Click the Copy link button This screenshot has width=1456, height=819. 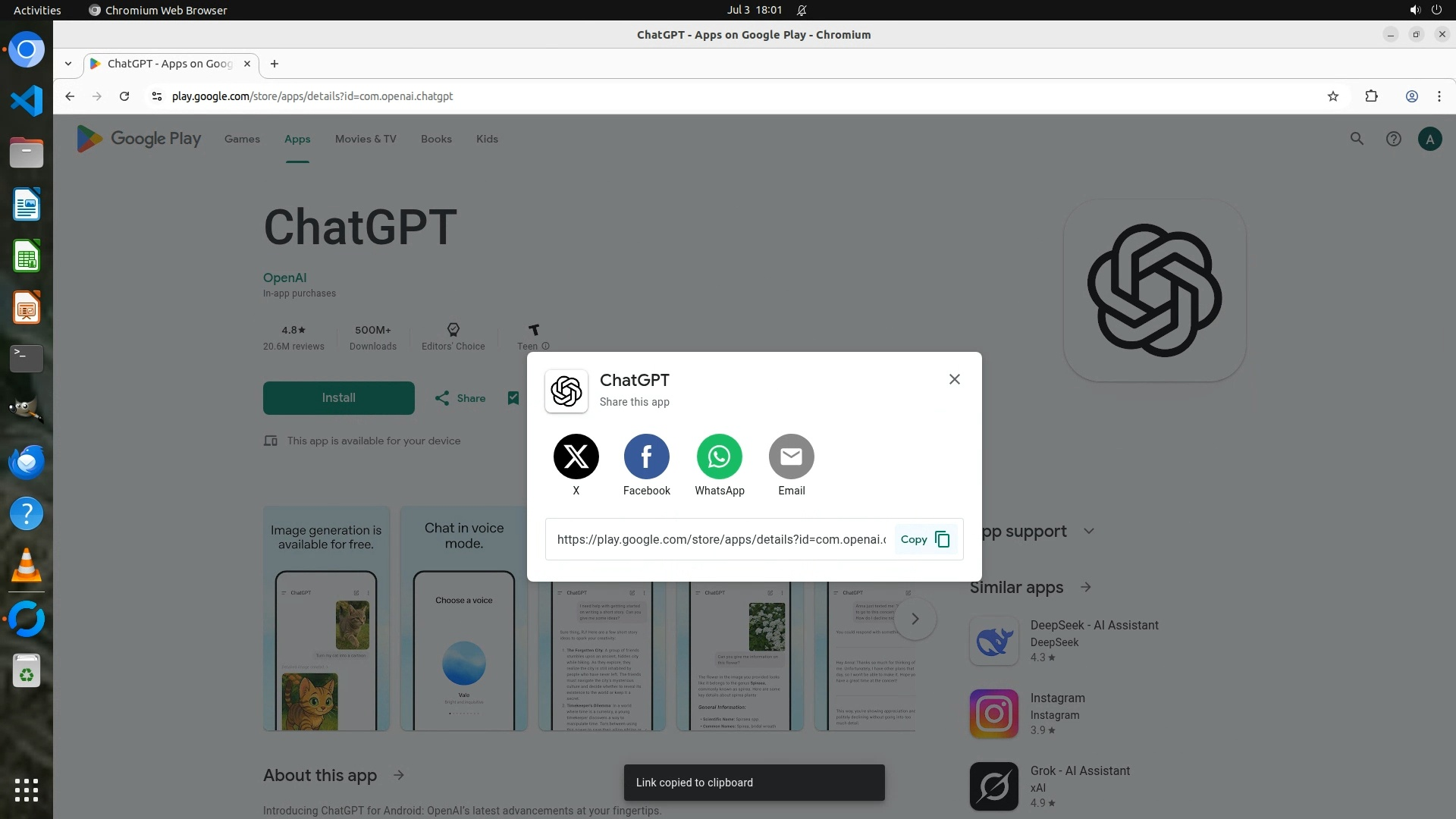click(924, 539)
